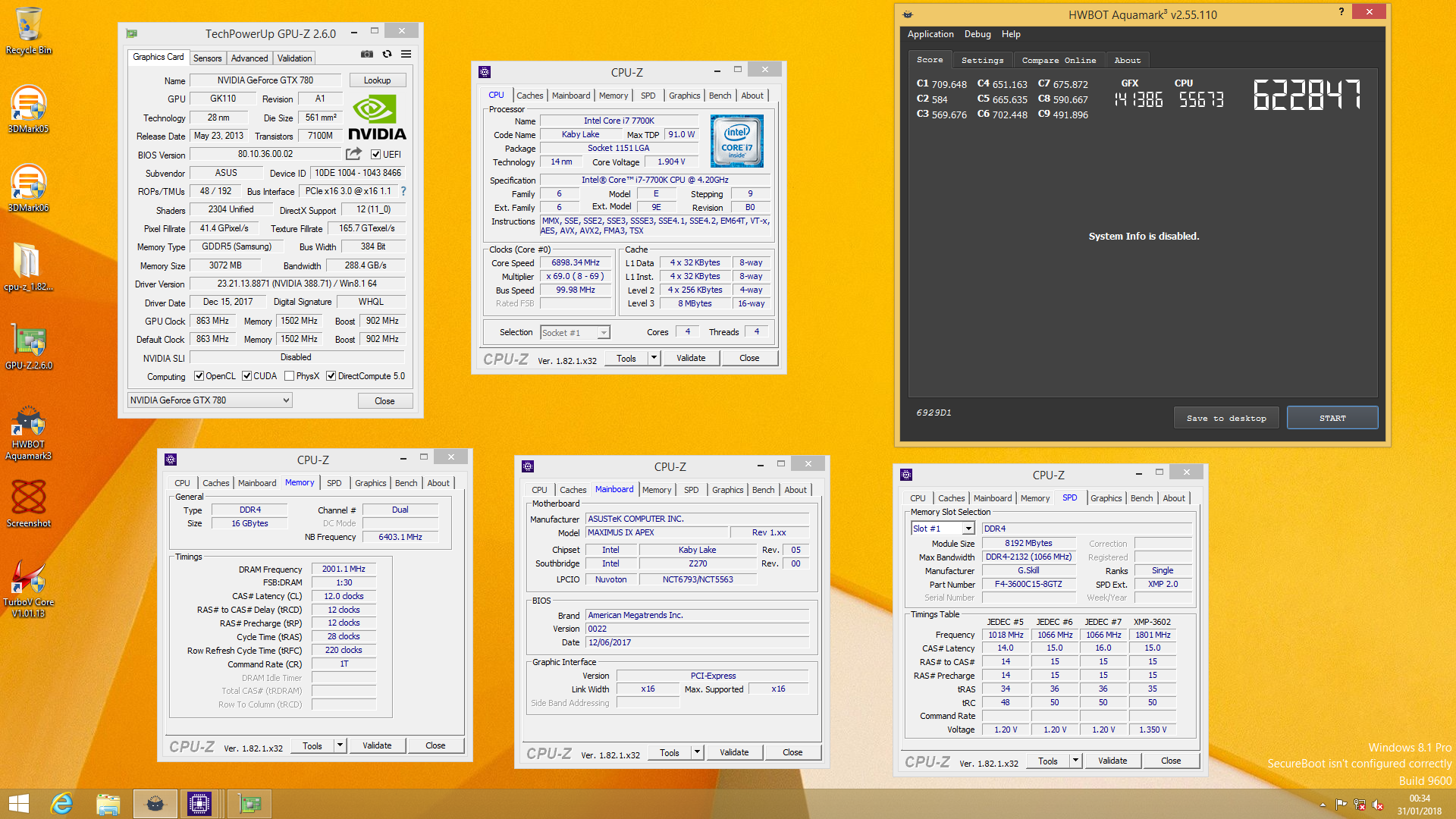Toggle the PhysX checkbox

289,376
